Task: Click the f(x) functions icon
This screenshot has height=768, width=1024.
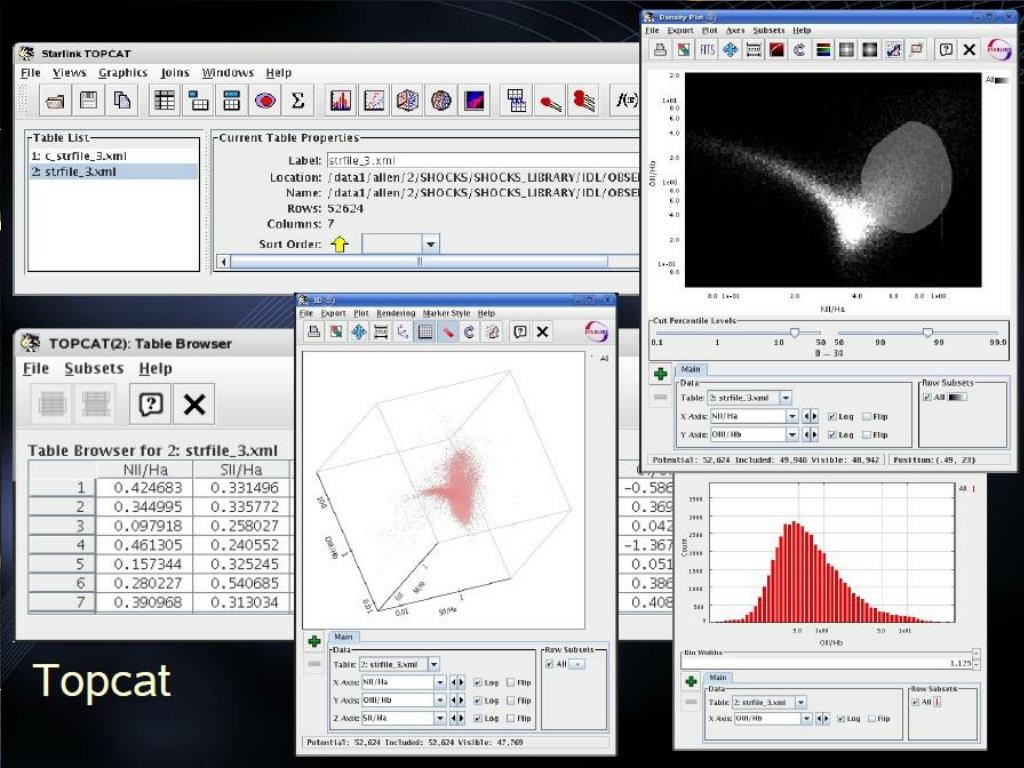Action: (x=626, y=101)
